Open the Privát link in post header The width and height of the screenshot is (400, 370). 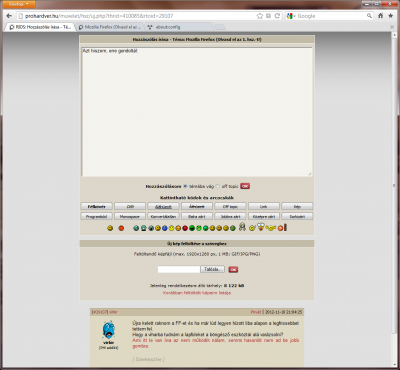(x=256, y=312)
